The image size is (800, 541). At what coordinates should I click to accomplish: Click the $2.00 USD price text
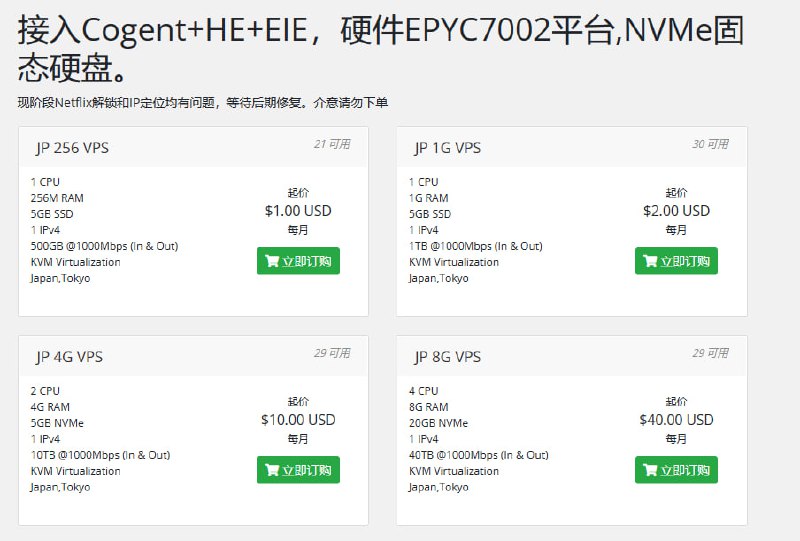[x=676, y=211]
